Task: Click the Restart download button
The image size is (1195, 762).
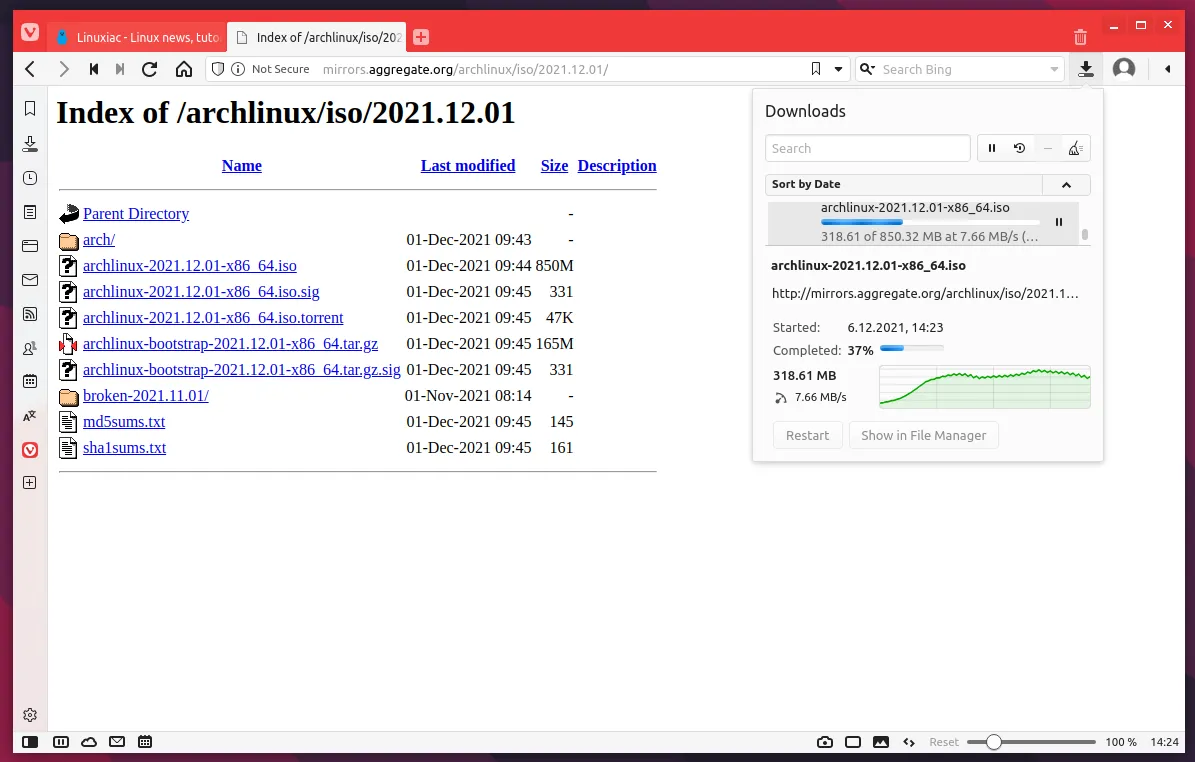Action: point(807,435)
